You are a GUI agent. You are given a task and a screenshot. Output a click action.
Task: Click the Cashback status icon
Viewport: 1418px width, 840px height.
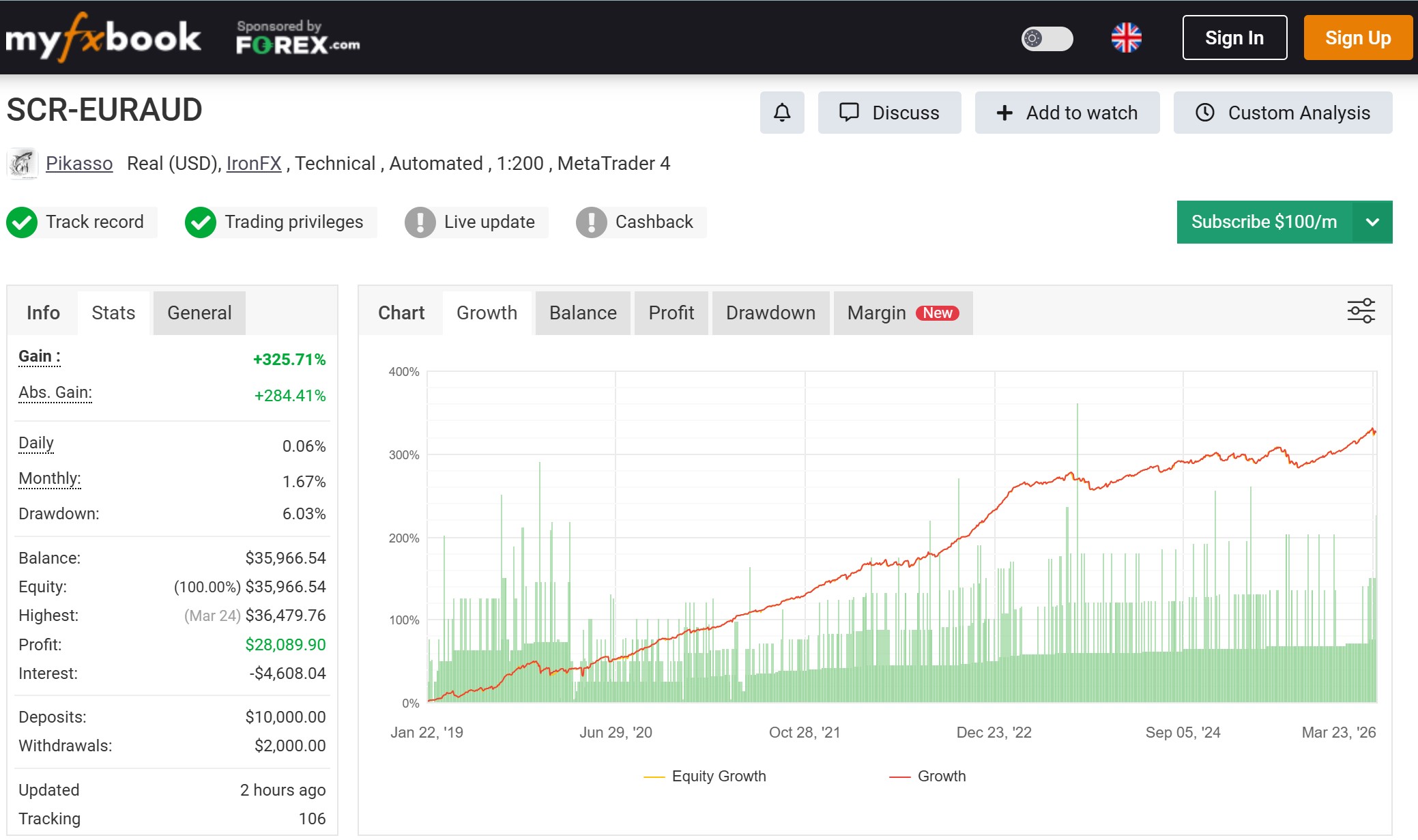(592, 222)
